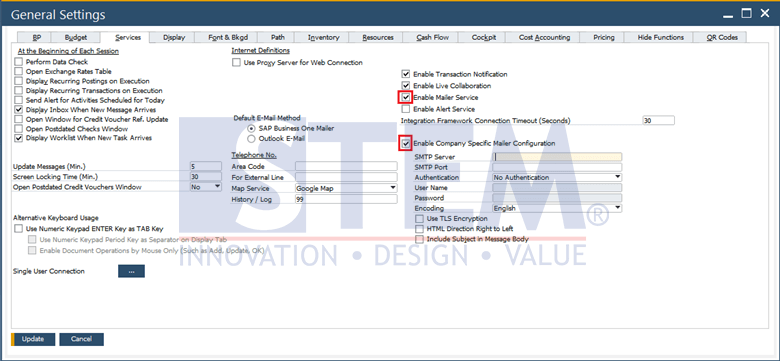Go to the Font & Bkgd tab

(x=228, y=37)
